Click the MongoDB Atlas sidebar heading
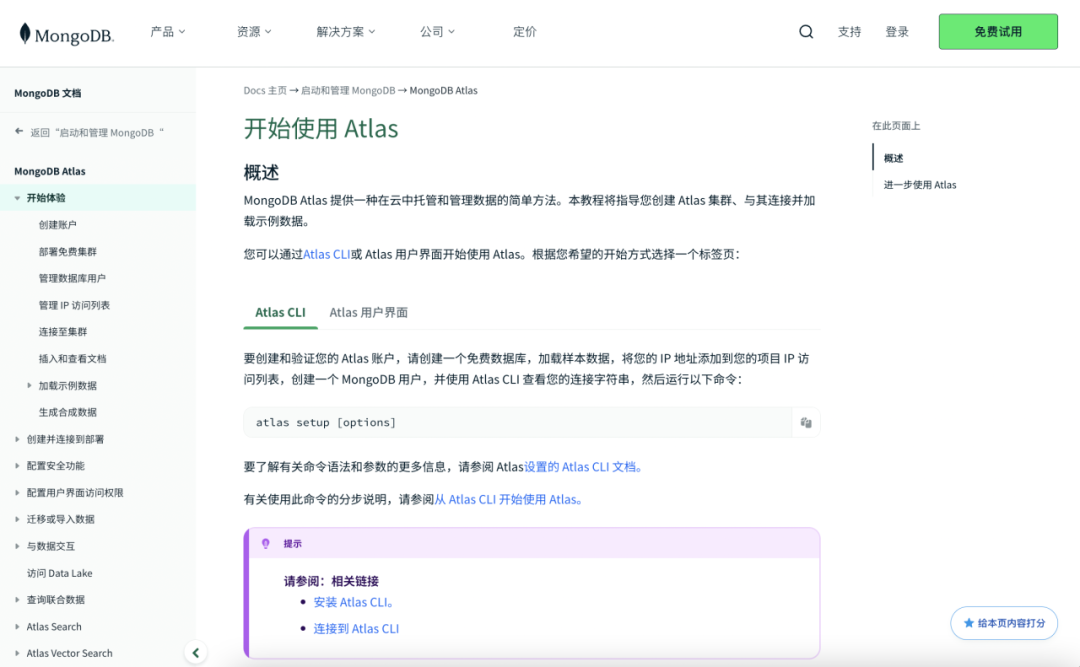The height and width of the screenshot is (667, 1080). coord(50,171)
